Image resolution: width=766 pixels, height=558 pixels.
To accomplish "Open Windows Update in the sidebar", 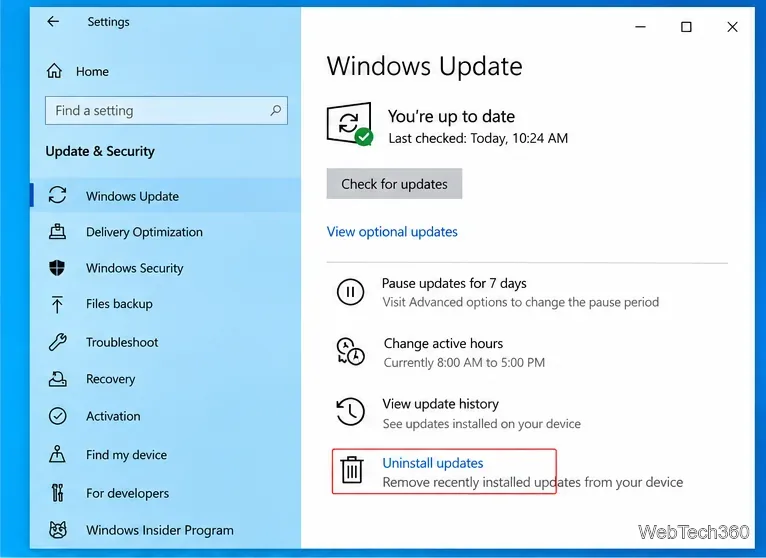I will (165, 195).
